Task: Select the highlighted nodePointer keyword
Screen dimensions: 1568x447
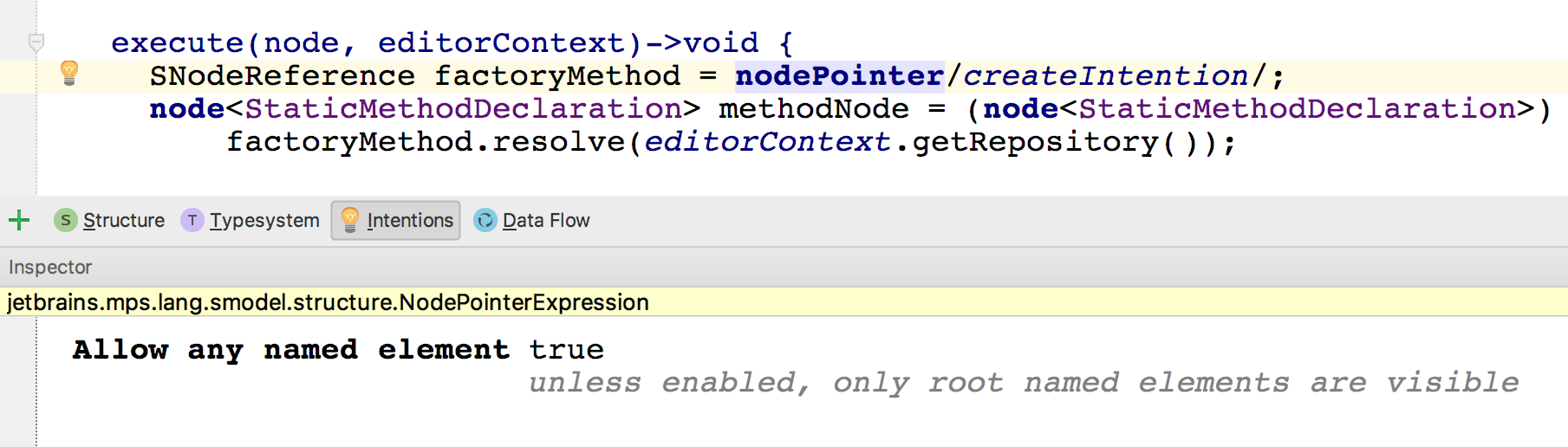Action: click(839, 75)
